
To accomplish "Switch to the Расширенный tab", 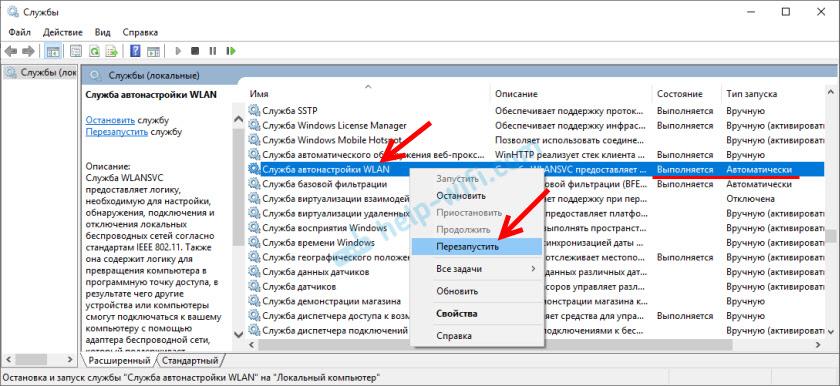I will [119, 360].
